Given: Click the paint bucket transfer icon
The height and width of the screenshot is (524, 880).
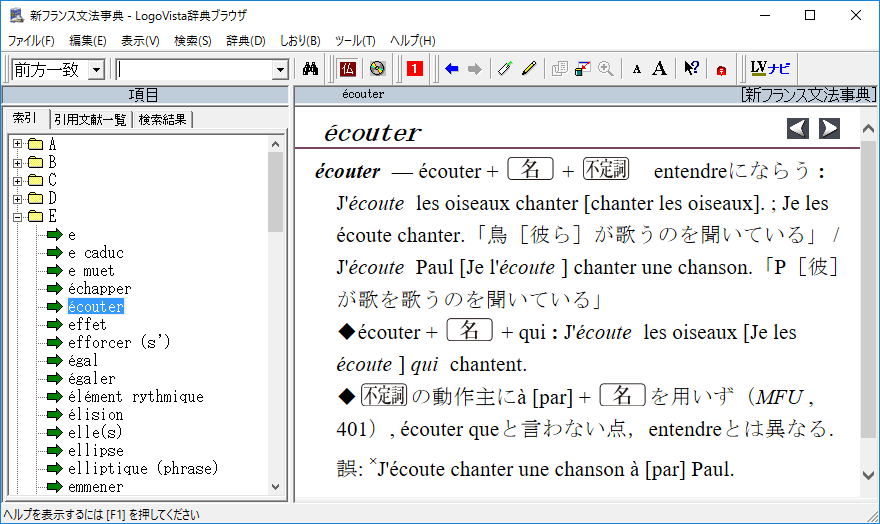Looking at the screenshot, I should [x=583, y=69].
